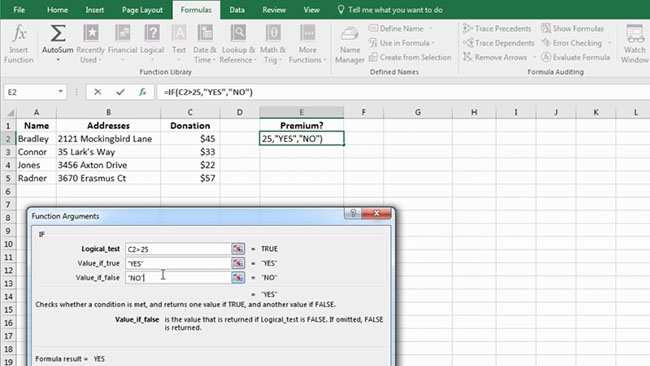Open the Logical functions icon

click(x=152, y=33)
